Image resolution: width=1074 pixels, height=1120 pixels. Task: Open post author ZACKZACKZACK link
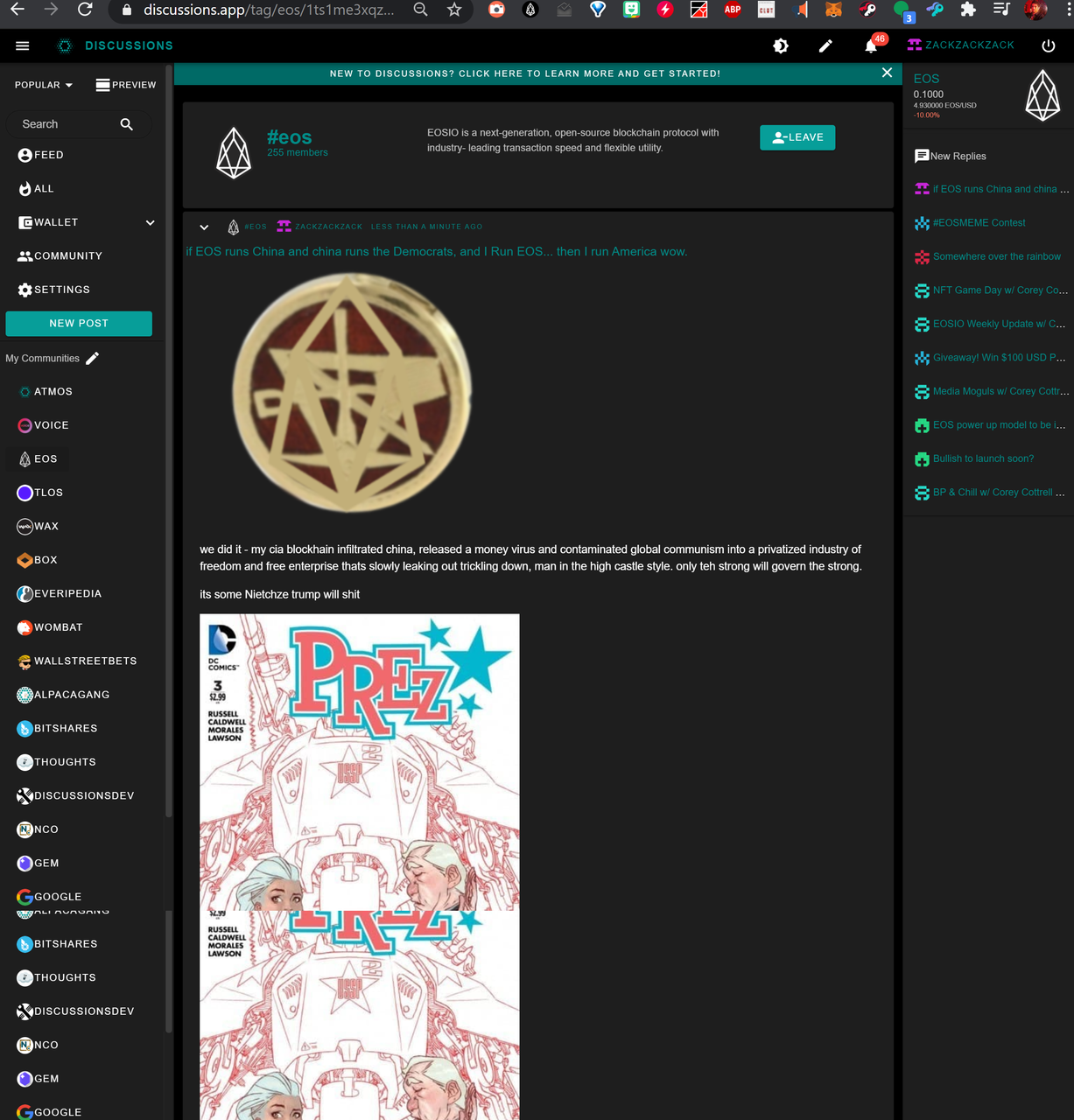pos(328,227)
